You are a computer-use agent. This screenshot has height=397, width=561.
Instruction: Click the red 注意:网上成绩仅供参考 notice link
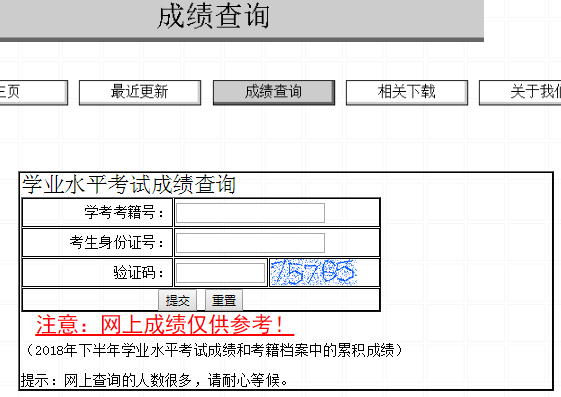coord(165,325)
